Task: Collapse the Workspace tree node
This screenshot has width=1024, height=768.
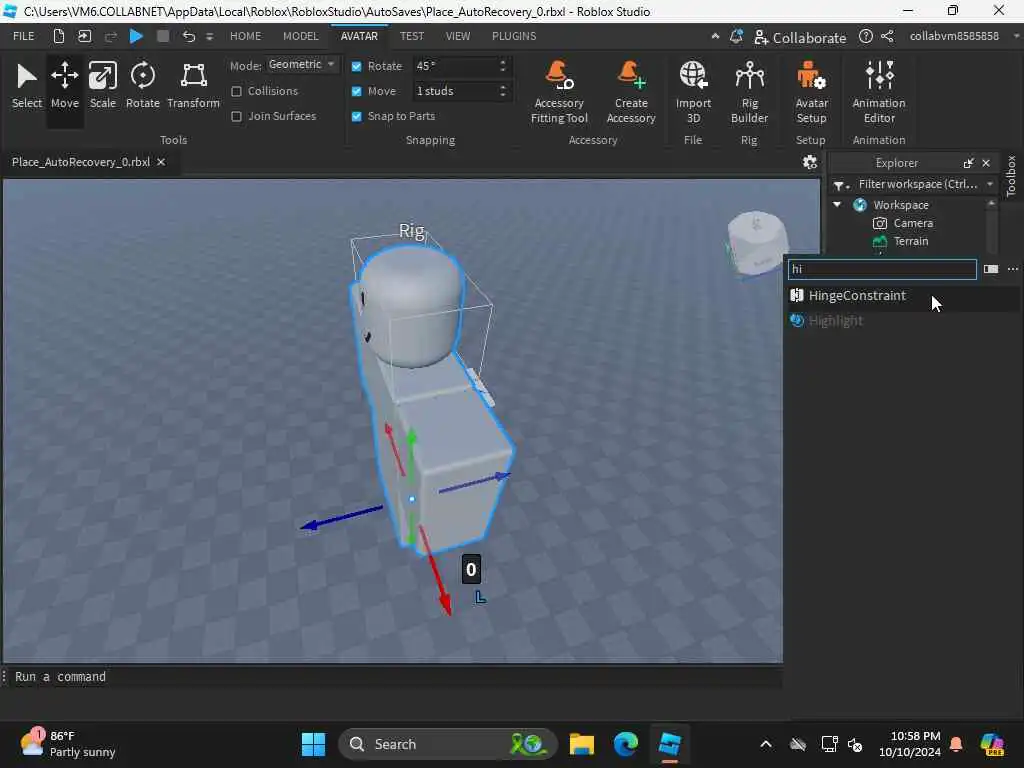Action: pyautogui.click(x=837, y=205)
